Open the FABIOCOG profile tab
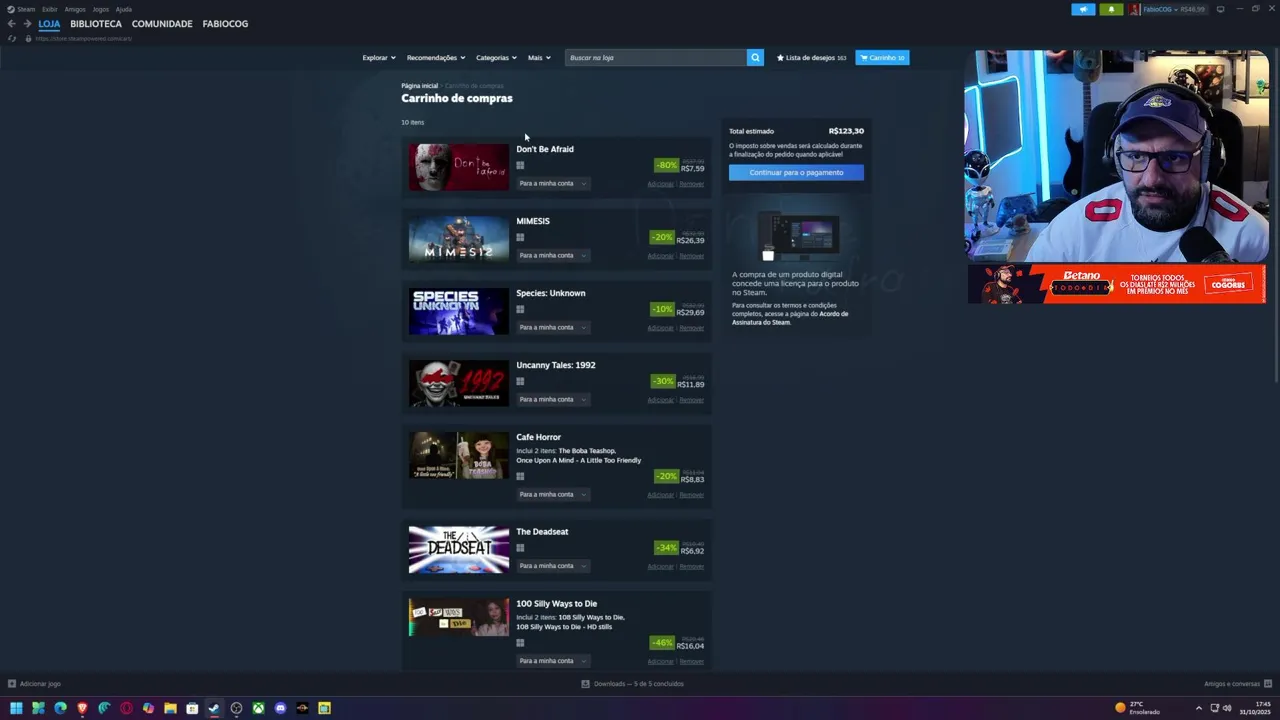This screenshot has width=1280, height=720. coord(225,24)
